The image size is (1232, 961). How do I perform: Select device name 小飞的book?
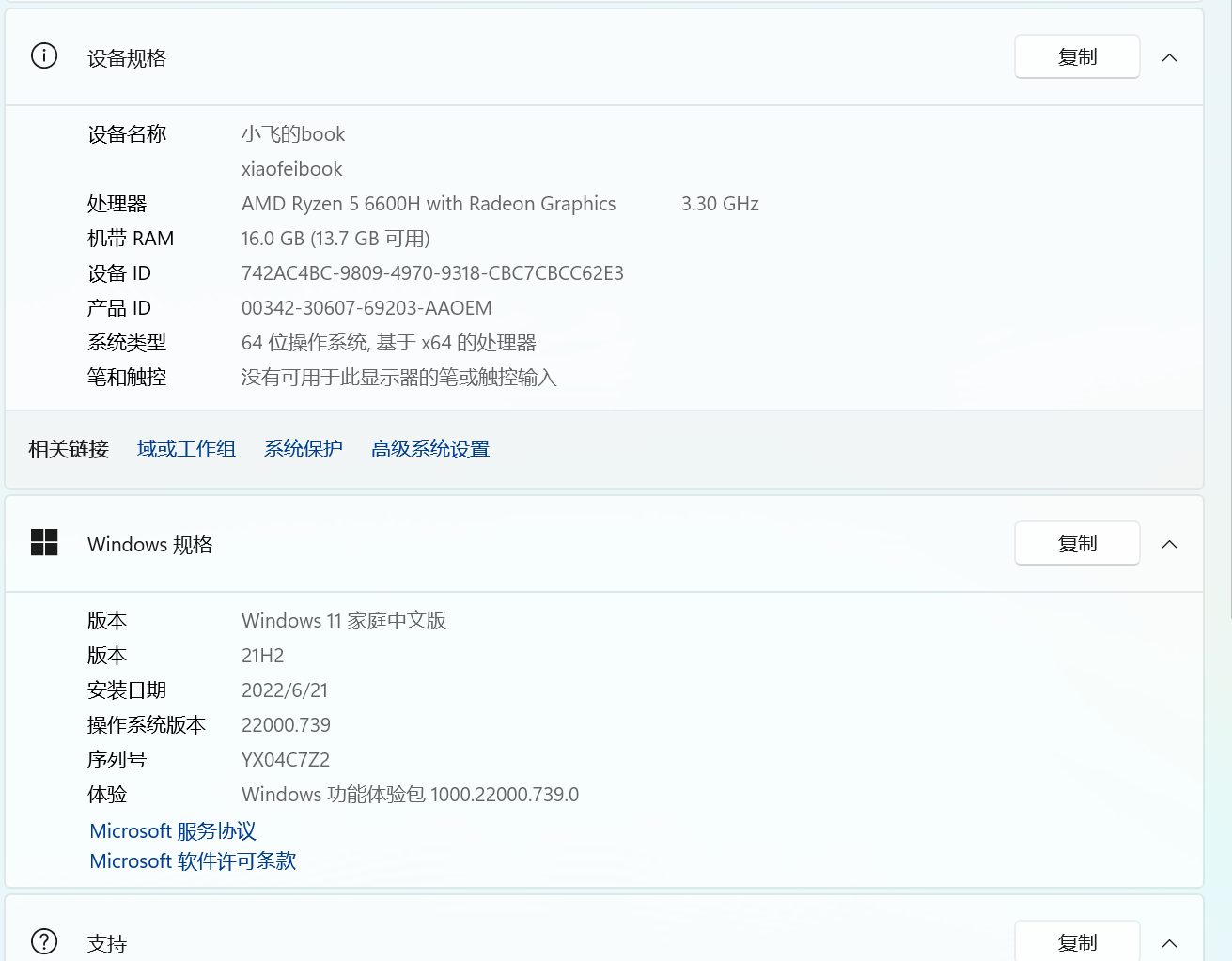point(293,134)
